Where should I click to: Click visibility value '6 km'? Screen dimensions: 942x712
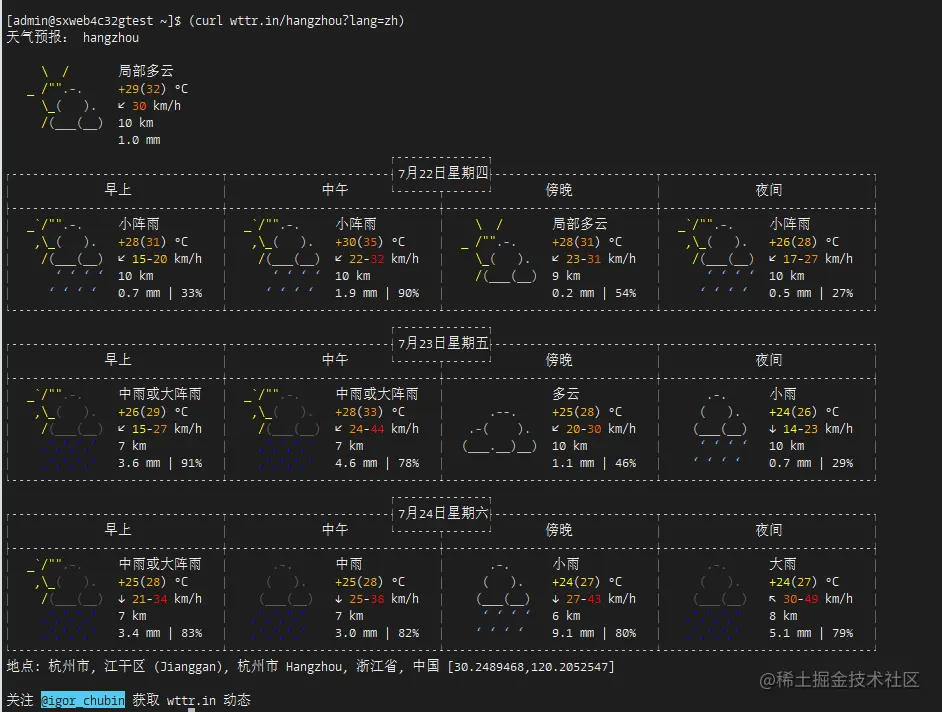(567, 616)
